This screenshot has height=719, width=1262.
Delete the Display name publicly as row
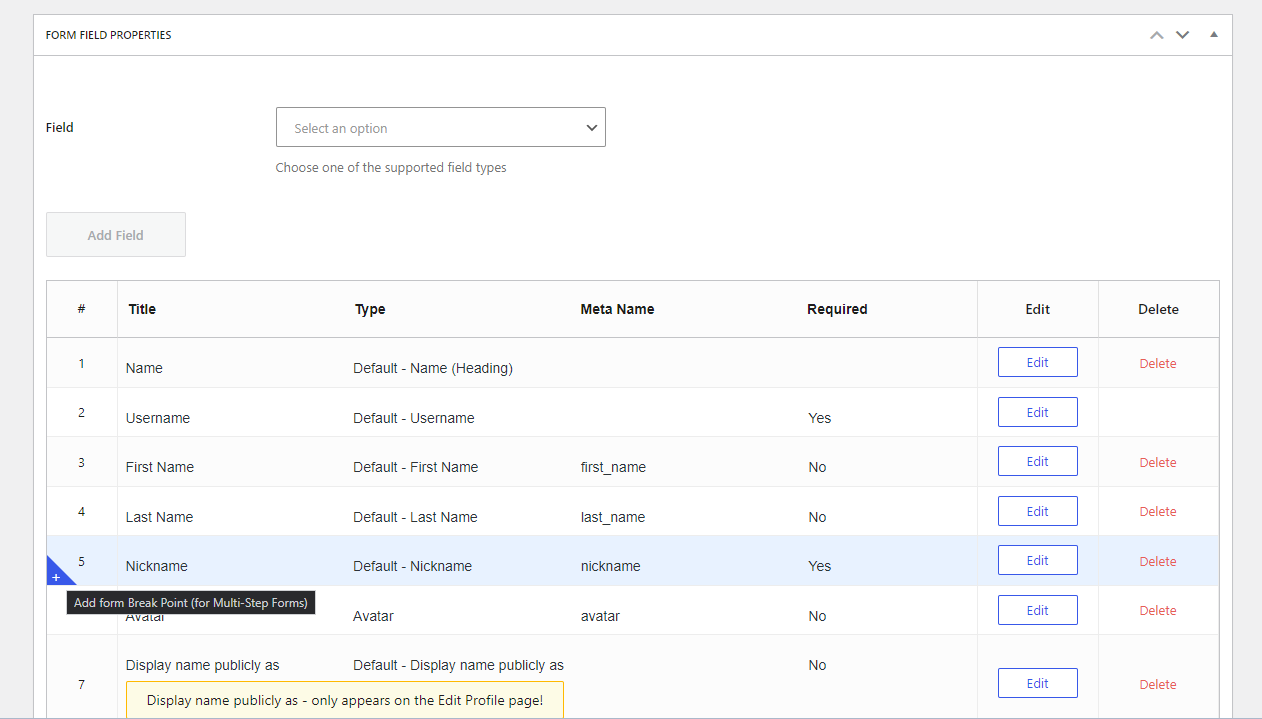tap(1158, 685)
